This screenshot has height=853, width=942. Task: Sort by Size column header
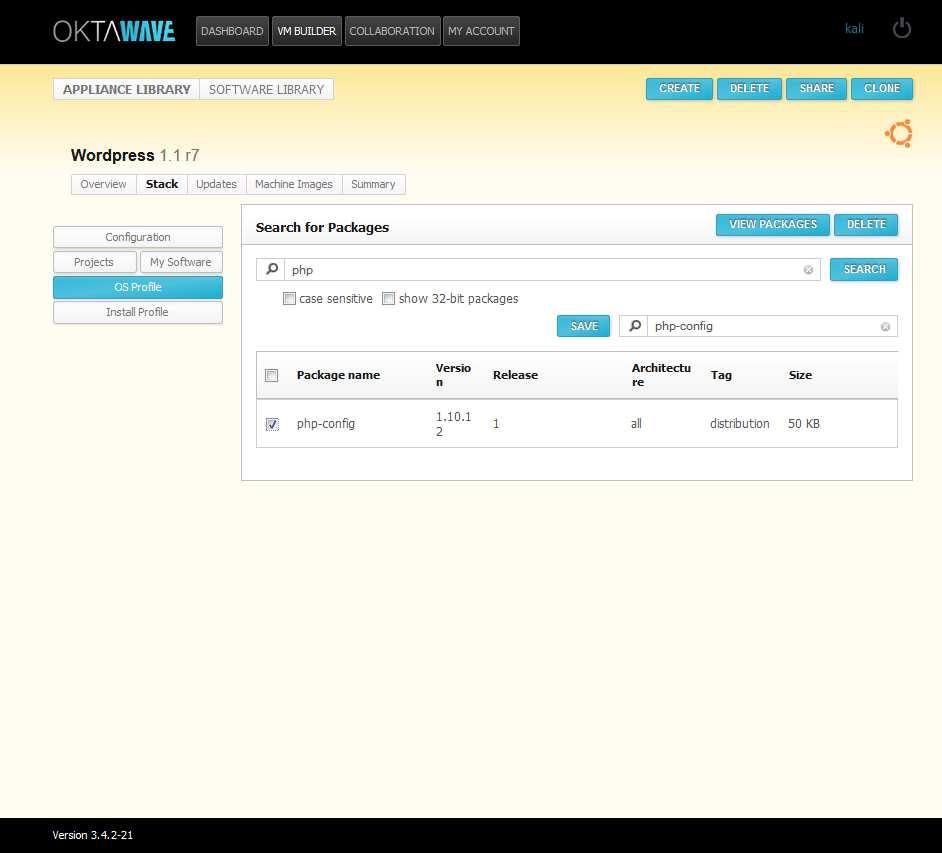800,375
